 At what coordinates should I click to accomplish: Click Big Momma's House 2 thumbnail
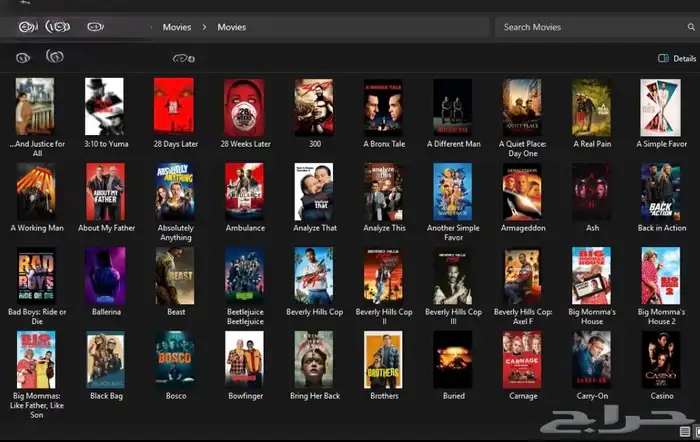pyautogui.click(x=661, y=275)
